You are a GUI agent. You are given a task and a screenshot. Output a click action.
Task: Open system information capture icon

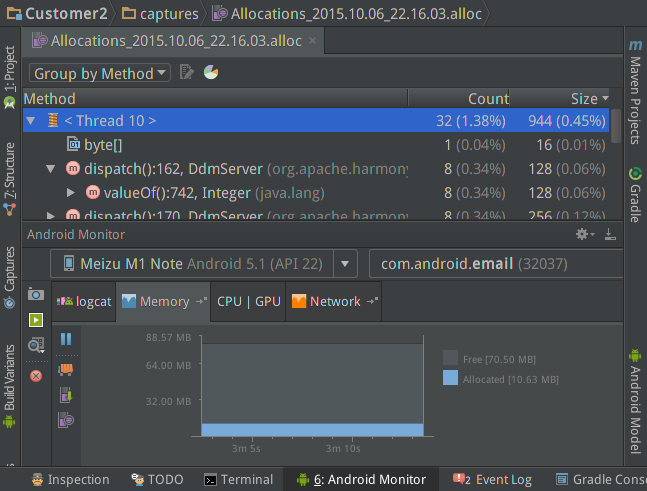[x=36, y=345]
